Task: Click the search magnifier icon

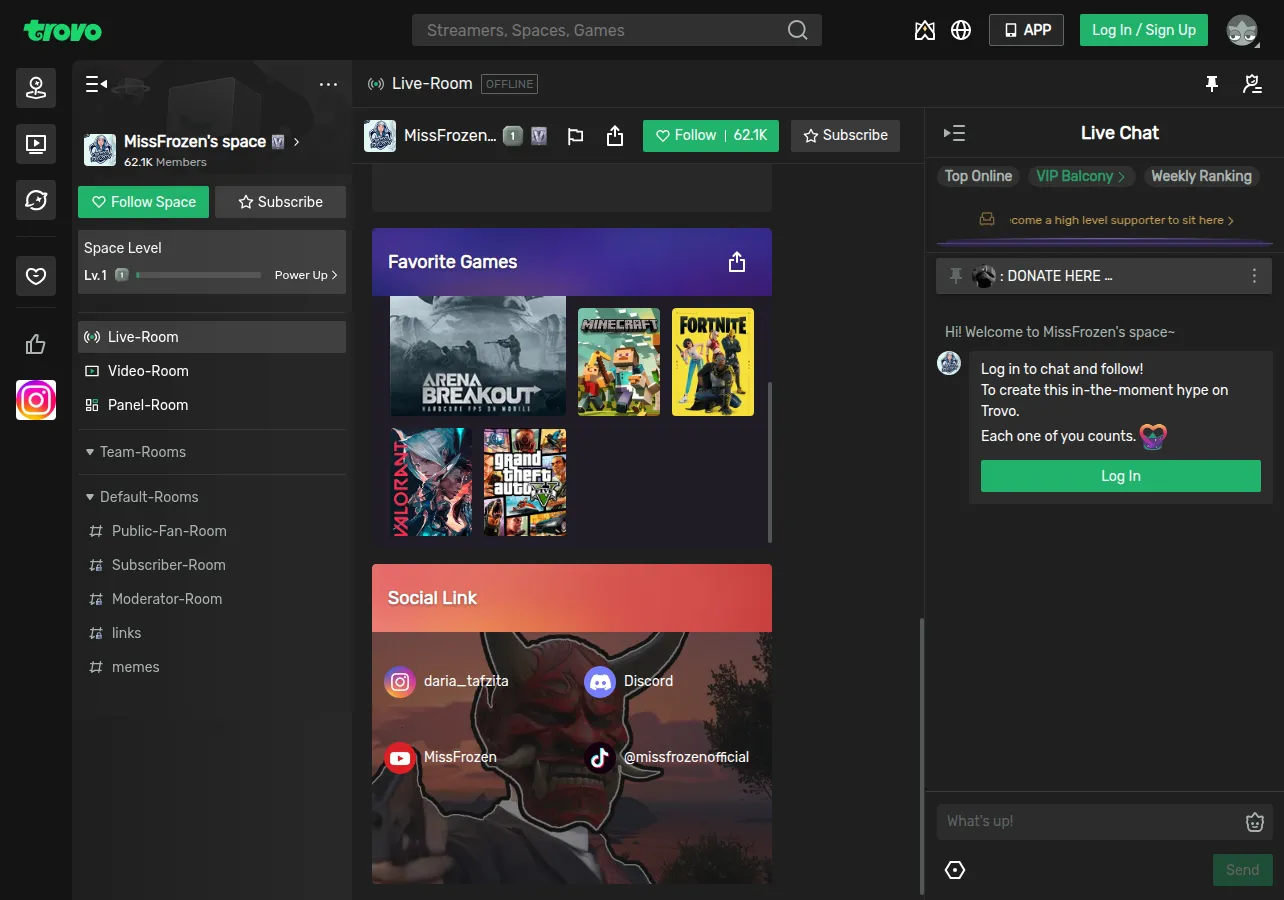Action: (797, 30)
